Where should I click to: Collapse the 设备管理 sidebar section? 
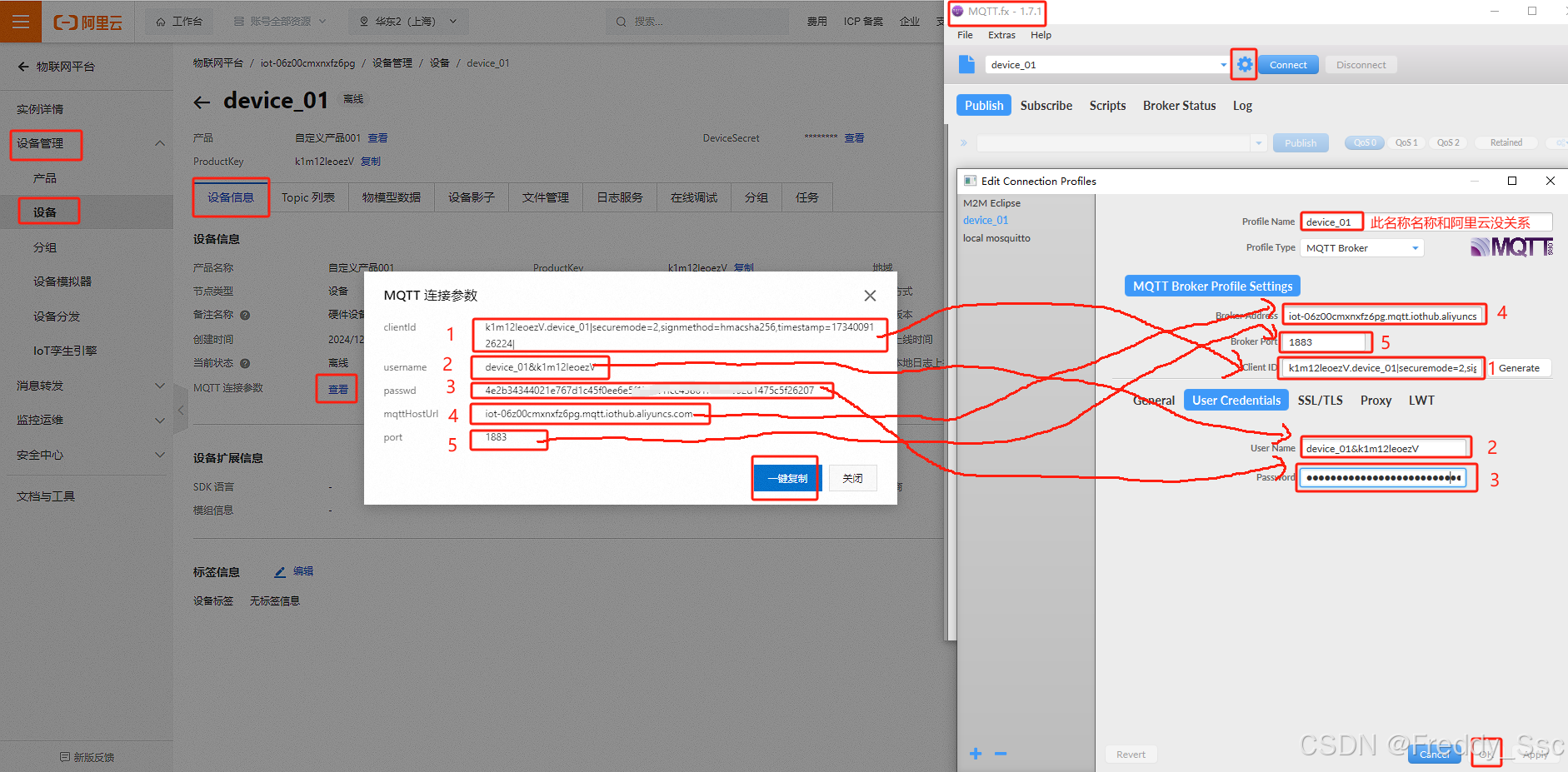[x=159, y=143]
